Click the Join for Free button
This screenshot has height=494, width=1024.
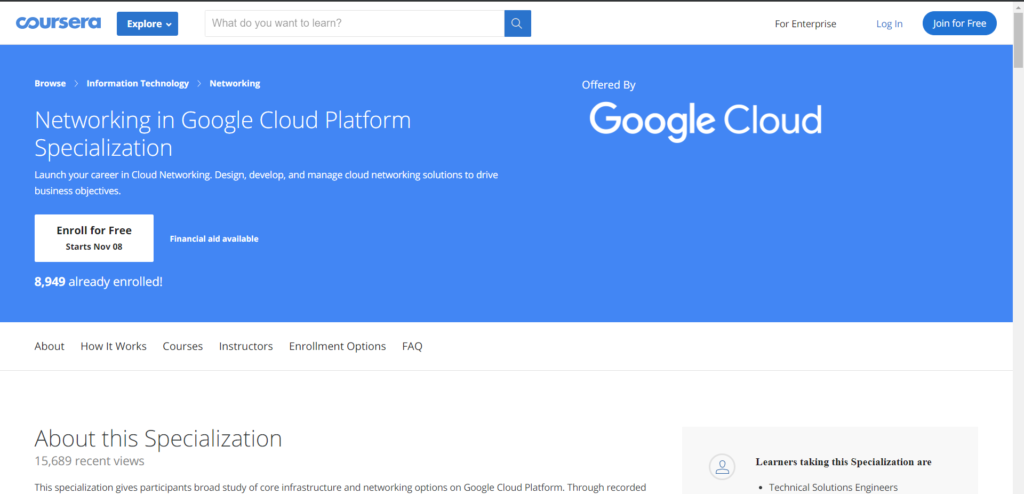959,24
